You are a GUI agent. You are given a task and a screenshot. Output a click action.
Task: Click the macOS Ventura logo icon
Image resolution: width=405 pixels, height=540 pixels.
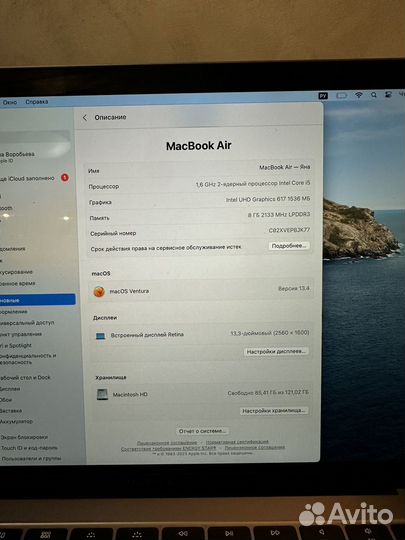[99, 292]
